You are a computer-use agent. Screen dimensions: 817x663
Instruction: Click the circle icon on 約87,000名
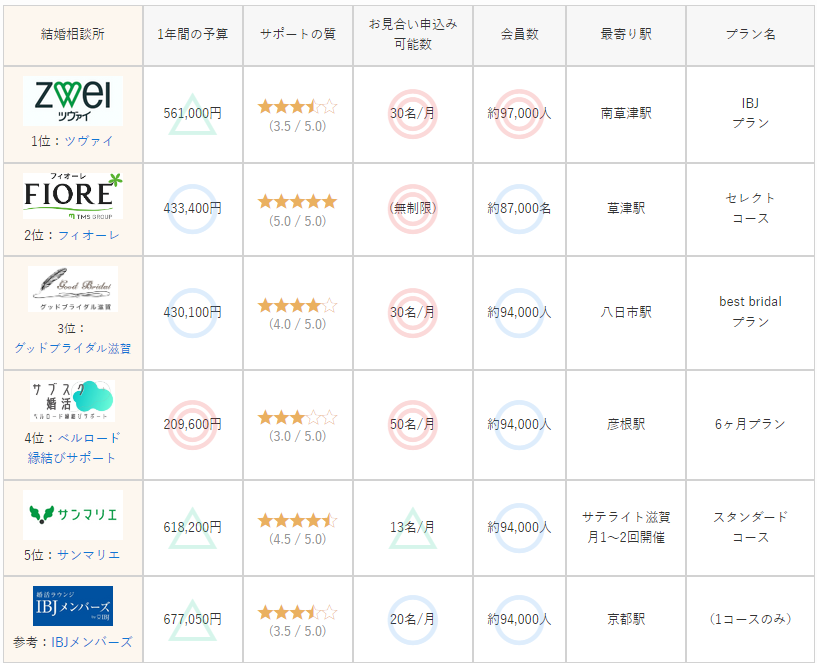click(519, 209)
